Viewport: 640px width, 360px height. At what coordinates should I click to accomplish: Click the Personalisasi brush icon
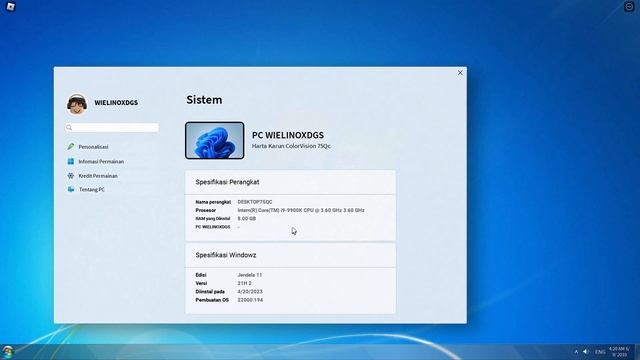coord(71,146)
